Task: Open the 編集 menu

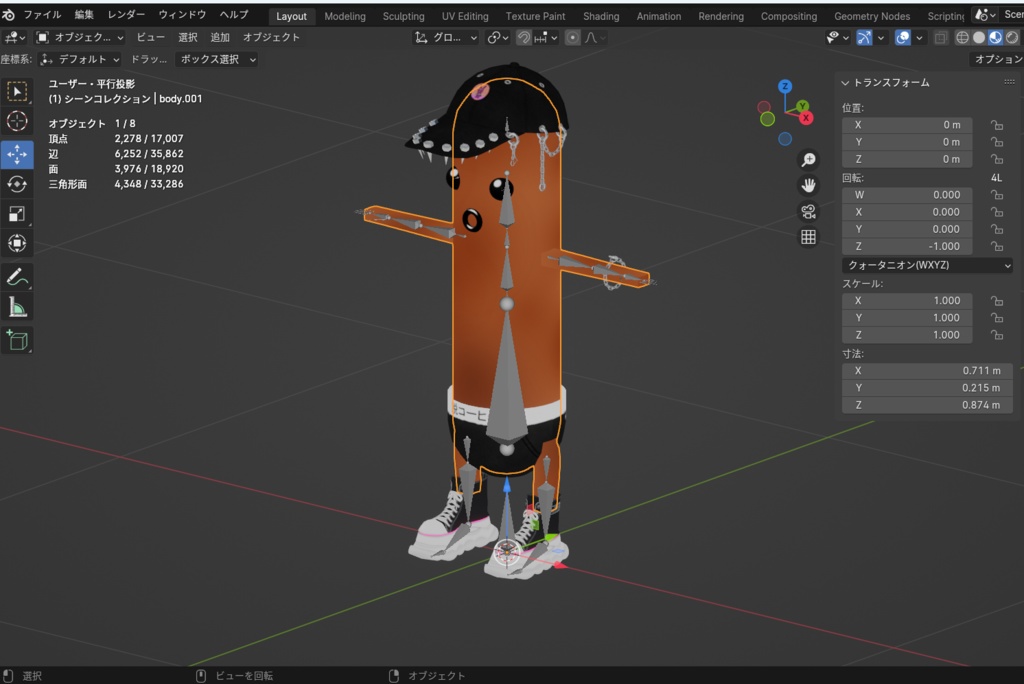Action: [x=84, y=14]
